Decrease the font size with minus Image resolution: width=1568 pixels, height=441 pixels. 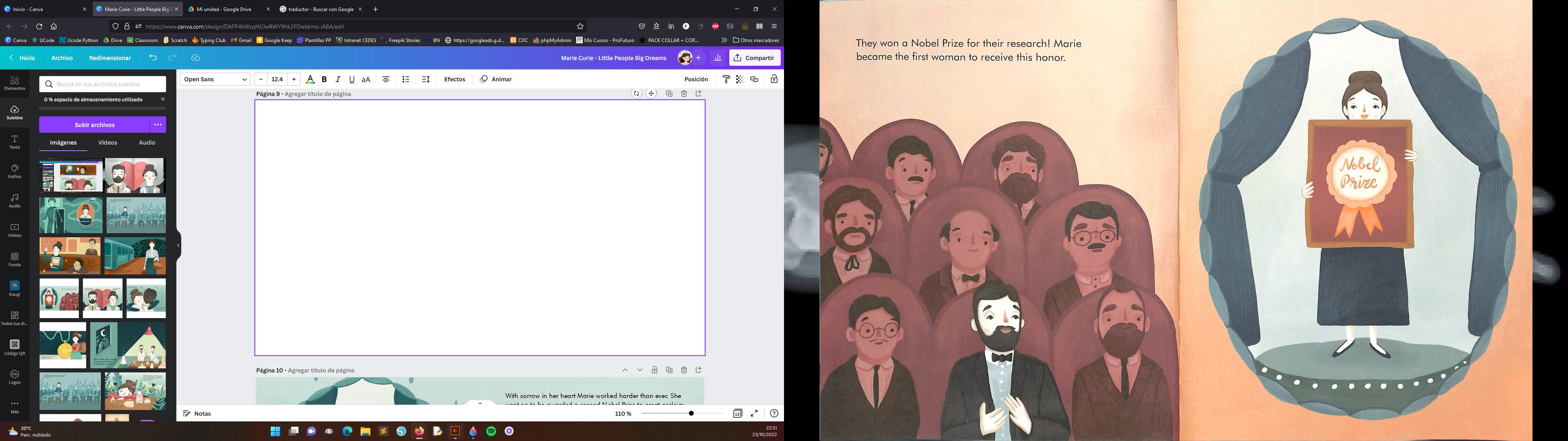(x=261, y=79)
